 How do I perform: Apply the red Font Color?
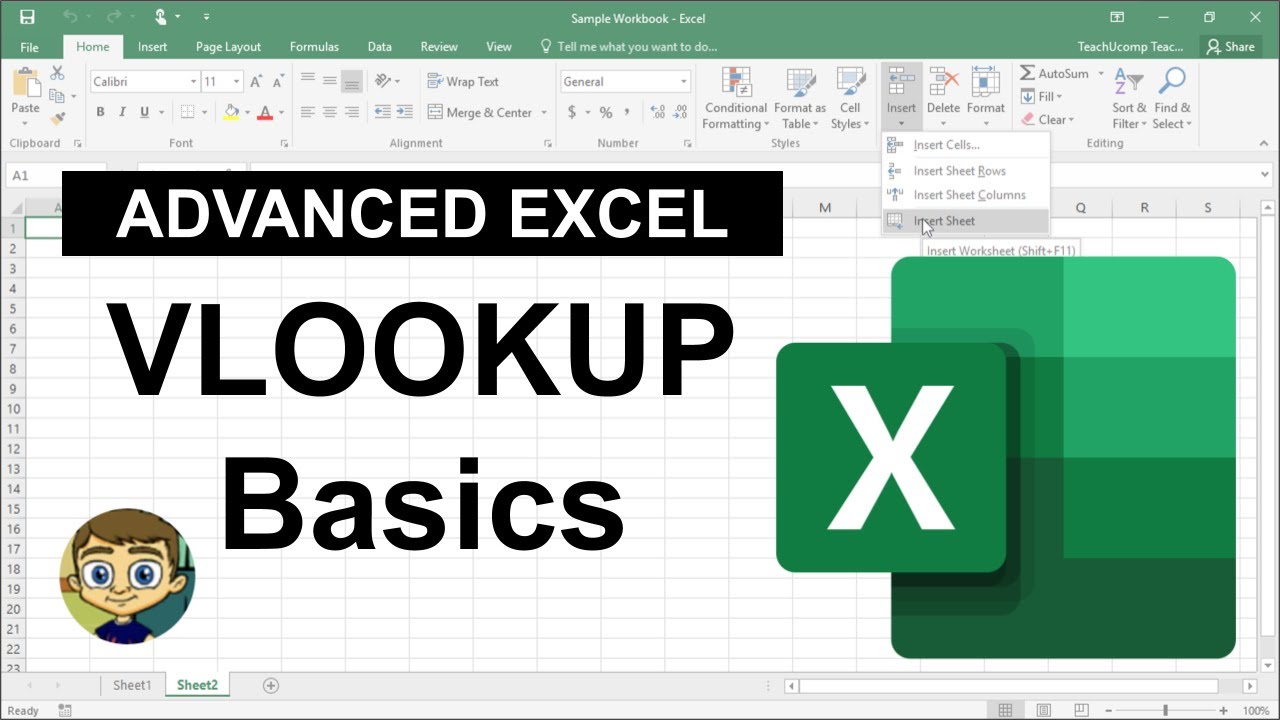[x=266, y=112]
